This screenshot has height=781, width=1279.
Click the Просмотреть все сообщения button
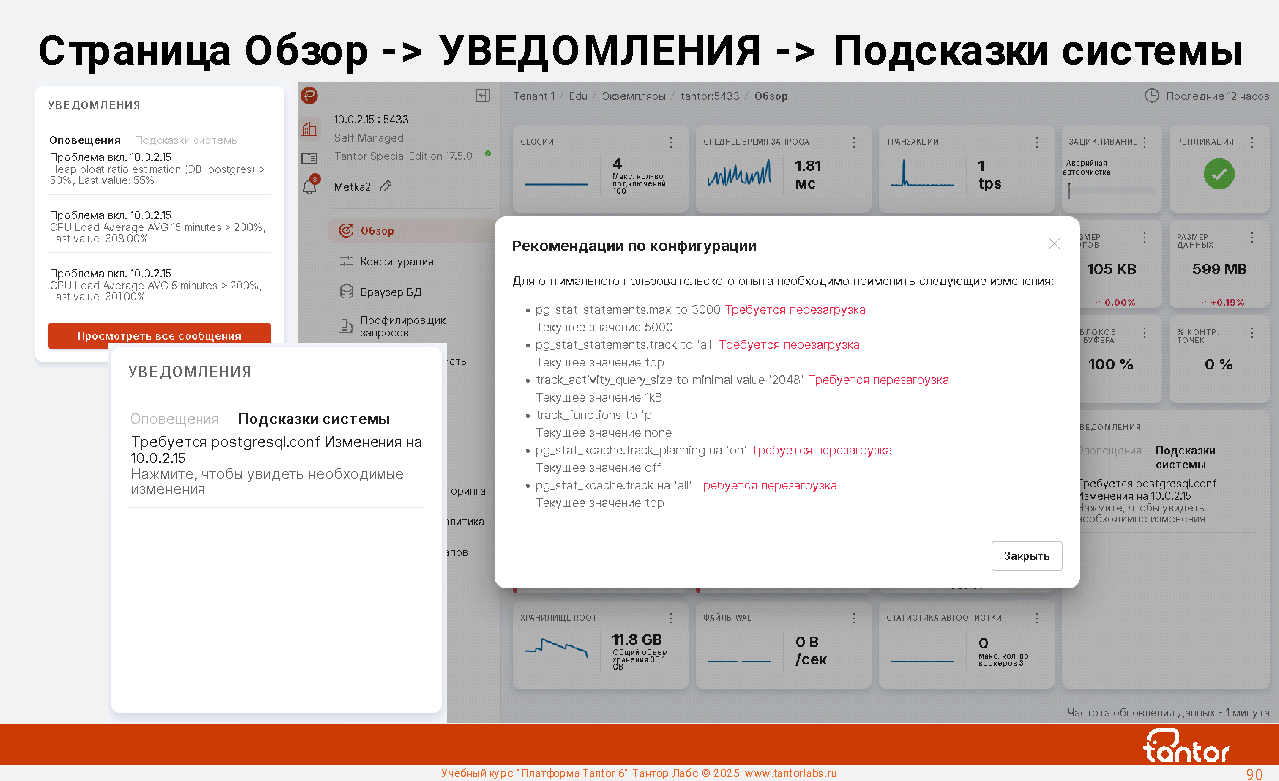point(159,336)
